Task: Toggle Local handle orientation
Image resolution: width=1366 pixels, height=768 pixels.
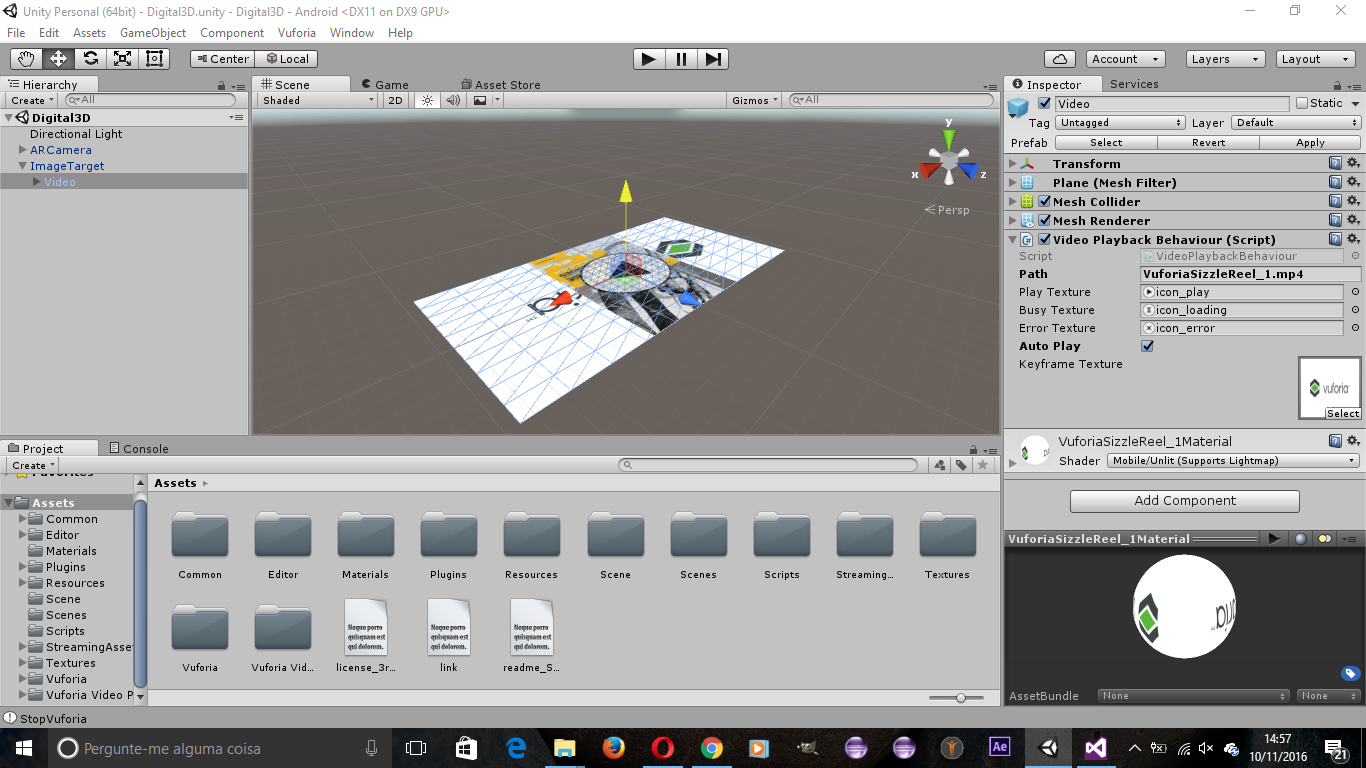Action: 286,59
